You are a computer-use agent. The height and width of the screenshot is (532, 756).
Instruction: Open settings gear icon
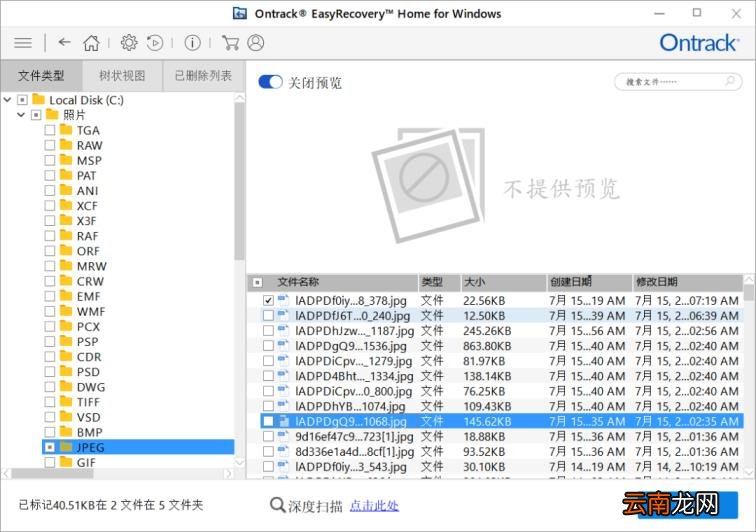(129, 42)
